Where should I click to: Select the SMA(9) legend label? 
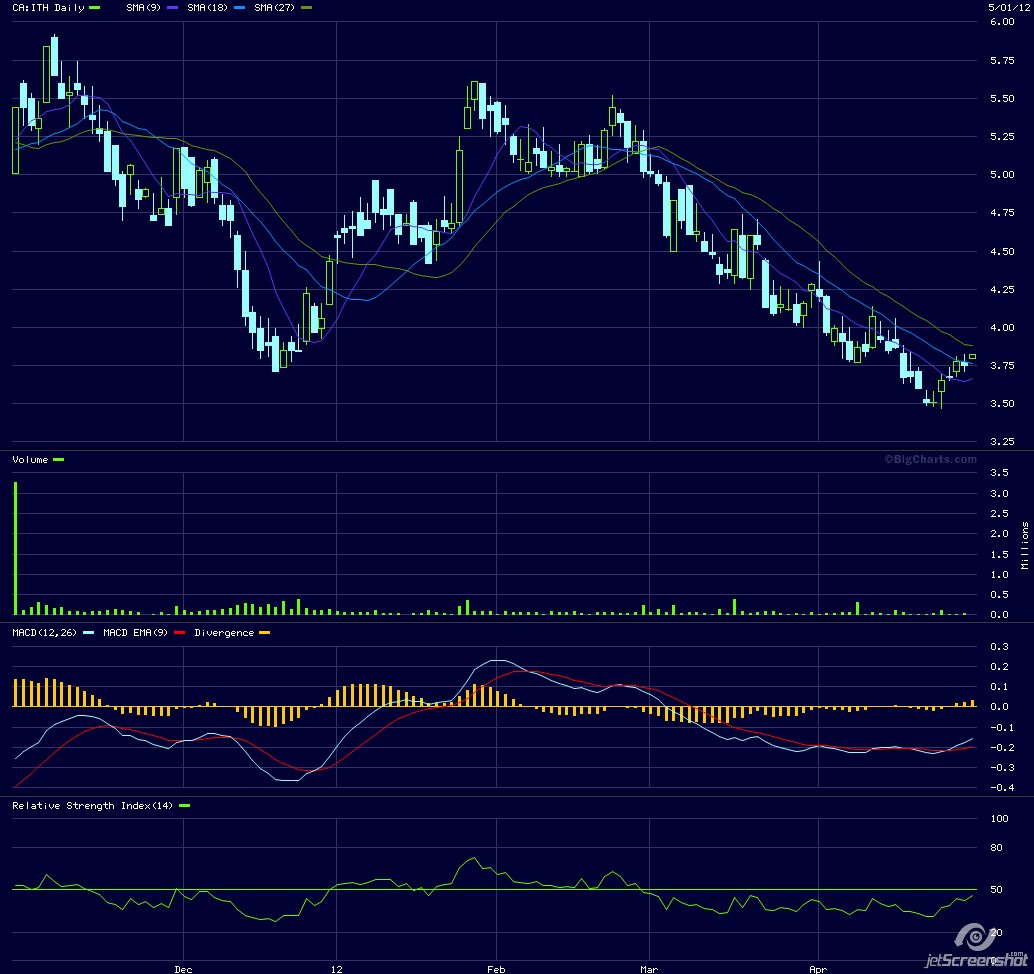pos(143,8)
